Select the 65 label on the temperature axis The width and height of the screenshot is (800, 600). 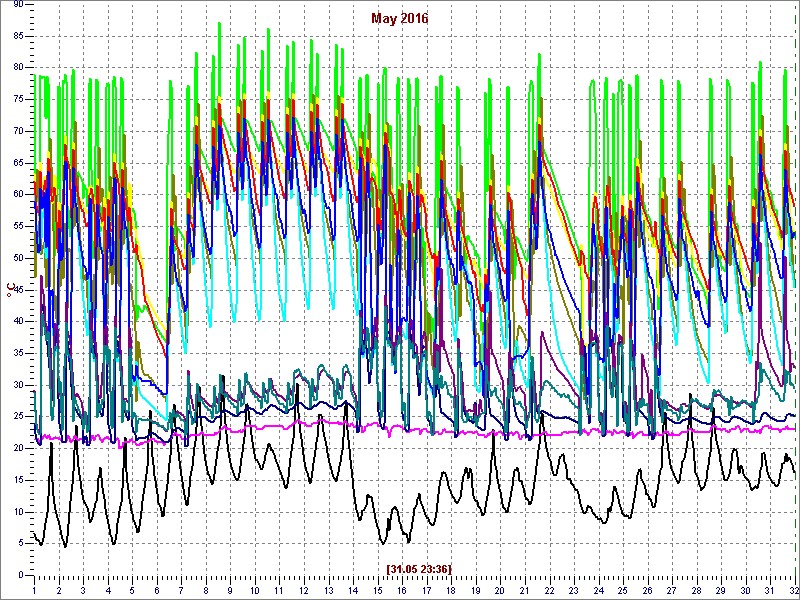pyautogui.click(x=18, y=163)
